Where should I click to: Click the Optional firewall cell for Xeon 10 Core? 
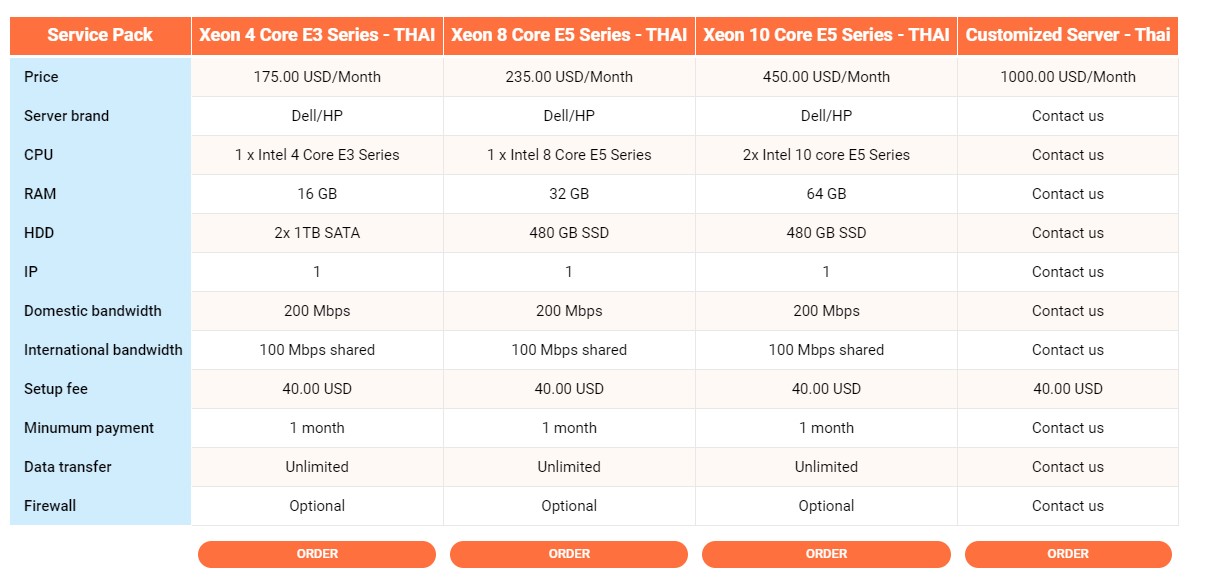pyautogui.click(x=827, y=505)
